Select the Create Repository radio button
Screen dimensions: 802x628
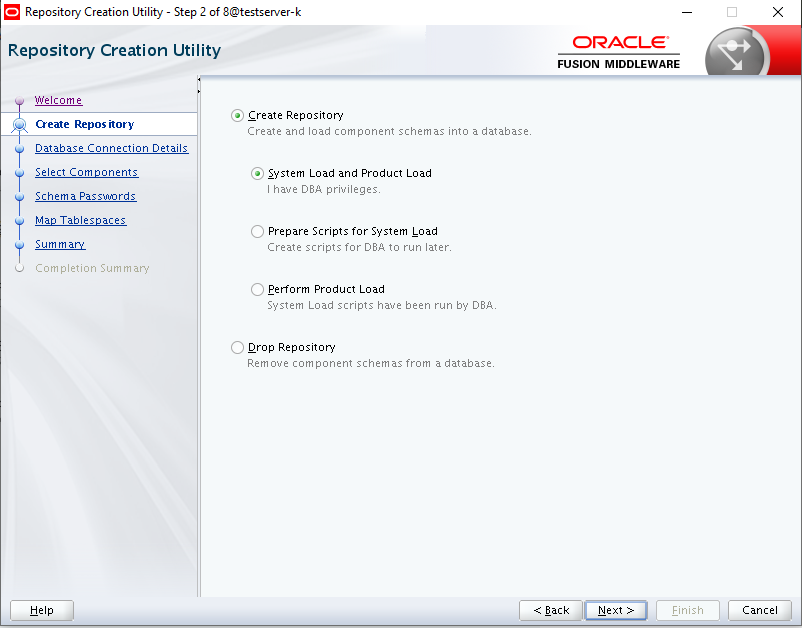click(237, 116)
